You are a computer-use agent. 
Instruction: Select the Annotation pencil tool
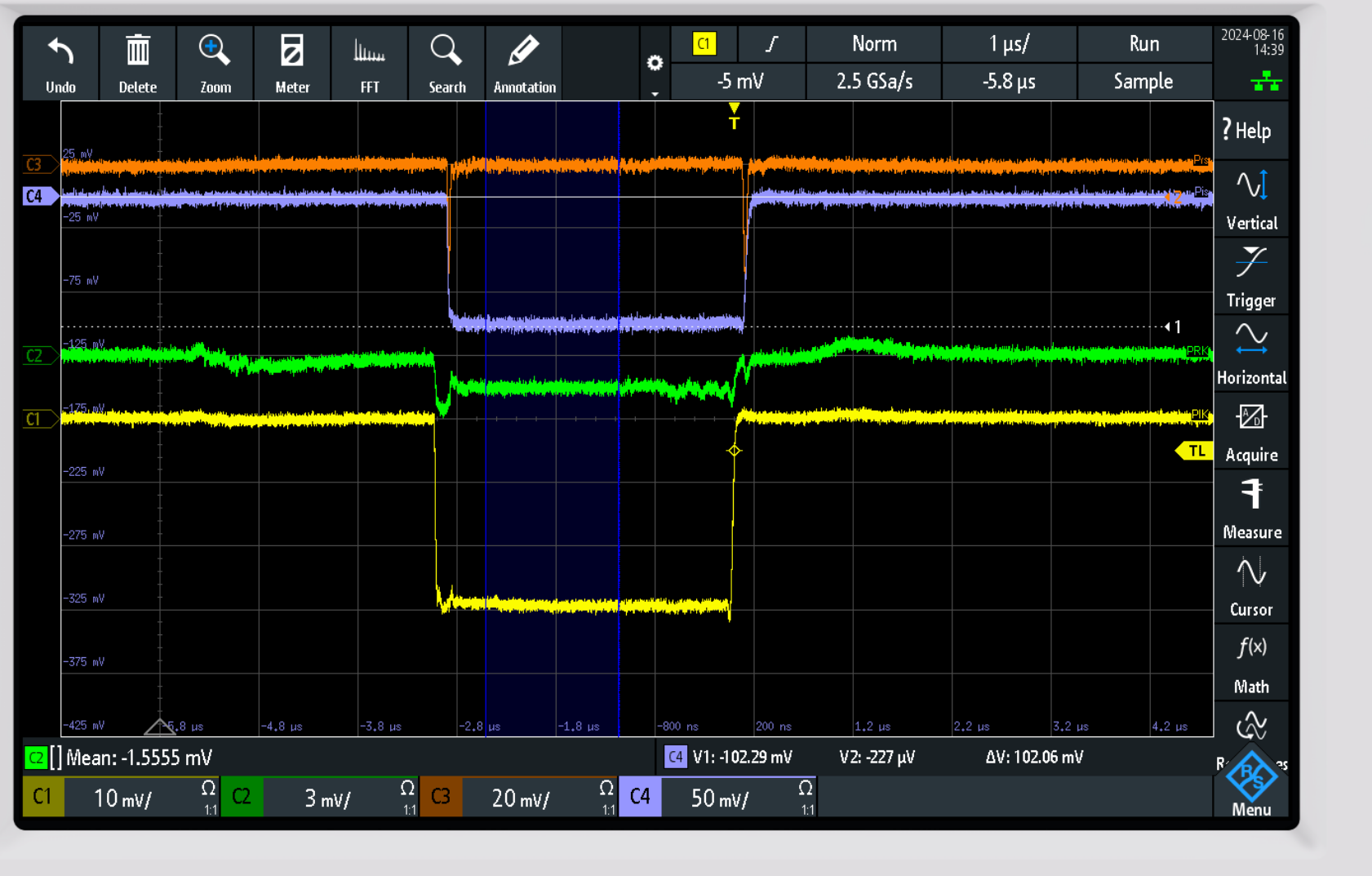524,52
